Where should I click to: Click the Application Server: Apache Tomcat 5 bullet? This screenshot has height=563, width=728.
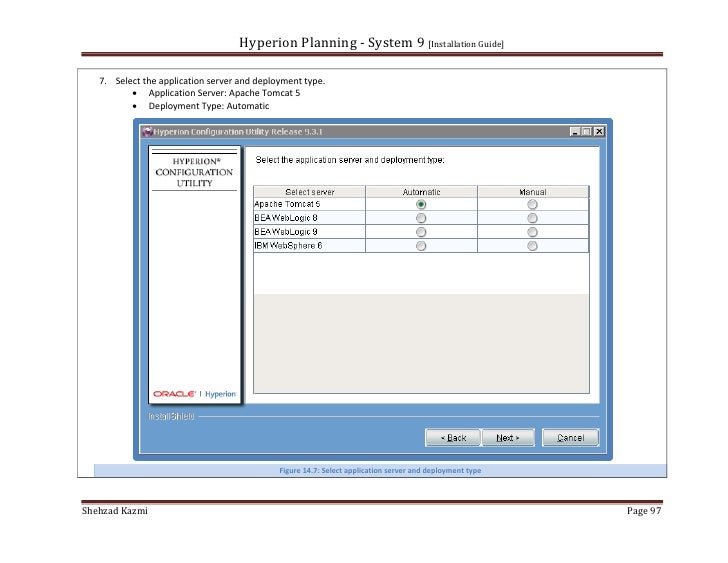pyautogui.click(x=224, y=93)
